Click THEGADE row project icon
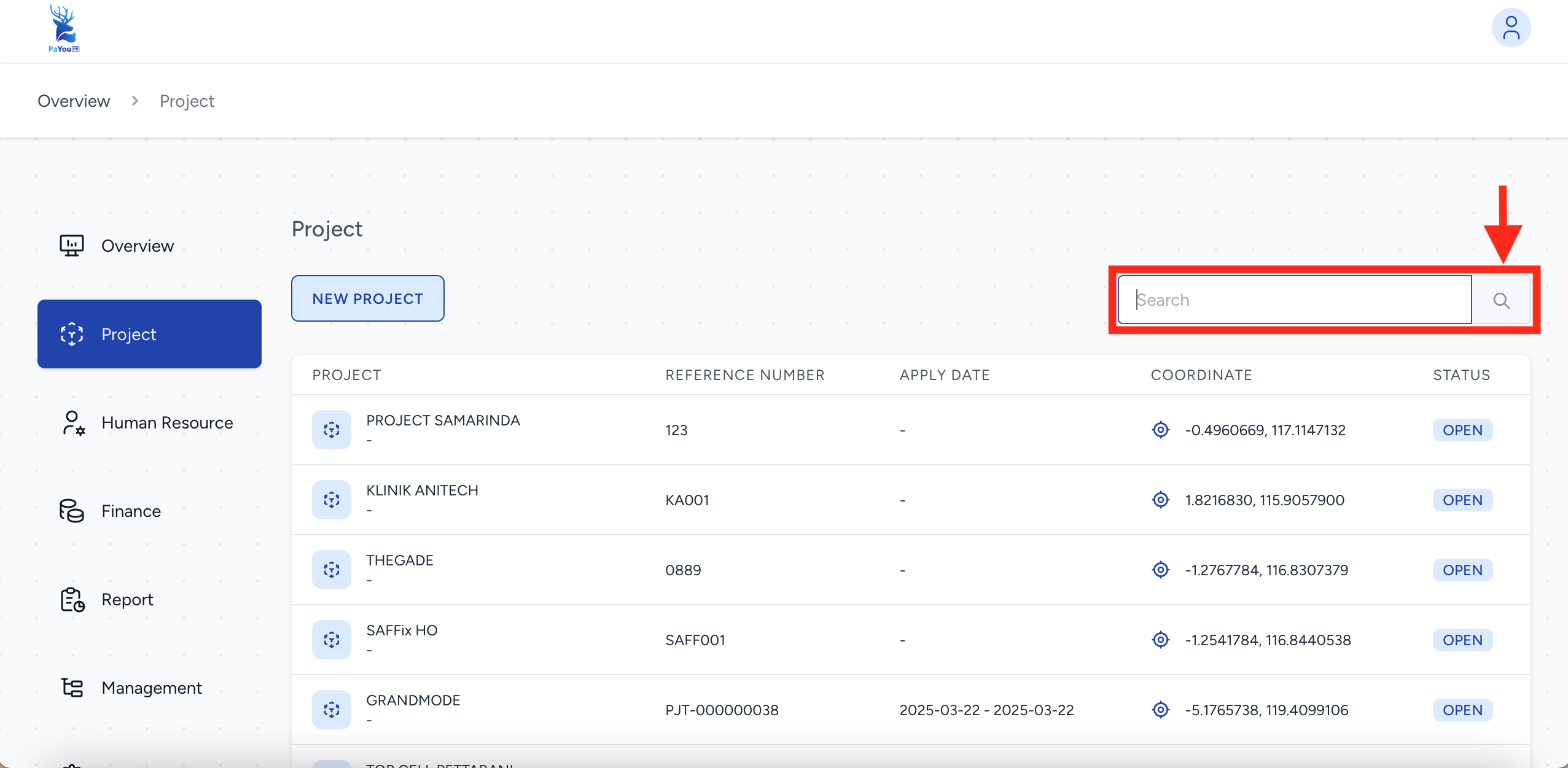 [x=332, y=570]
